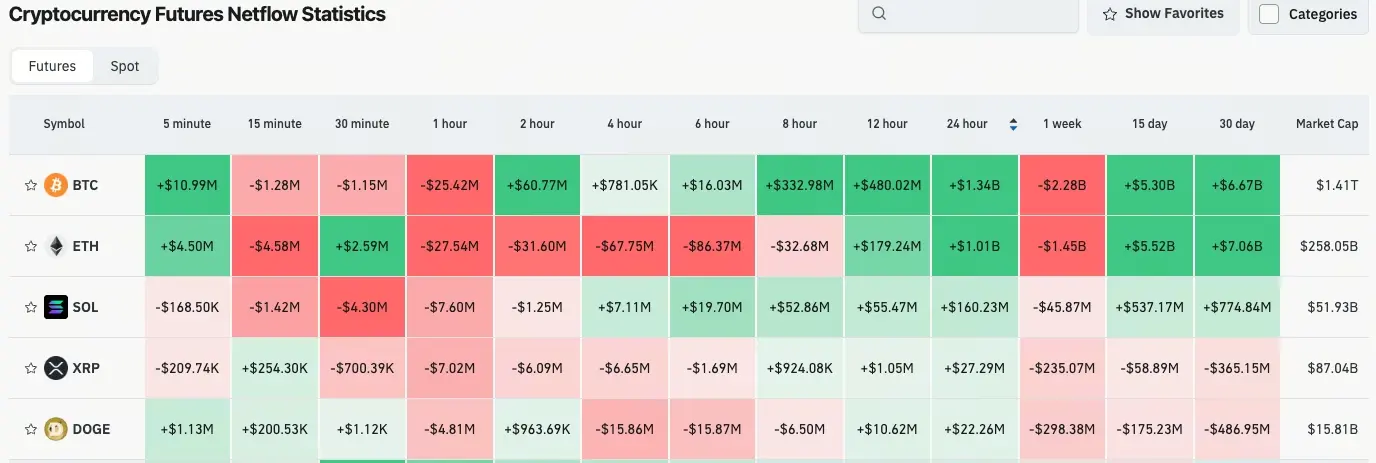Favorite XRP with its star icon
The height and width of the screenshot is (463, 1376).
click(31, 368)
